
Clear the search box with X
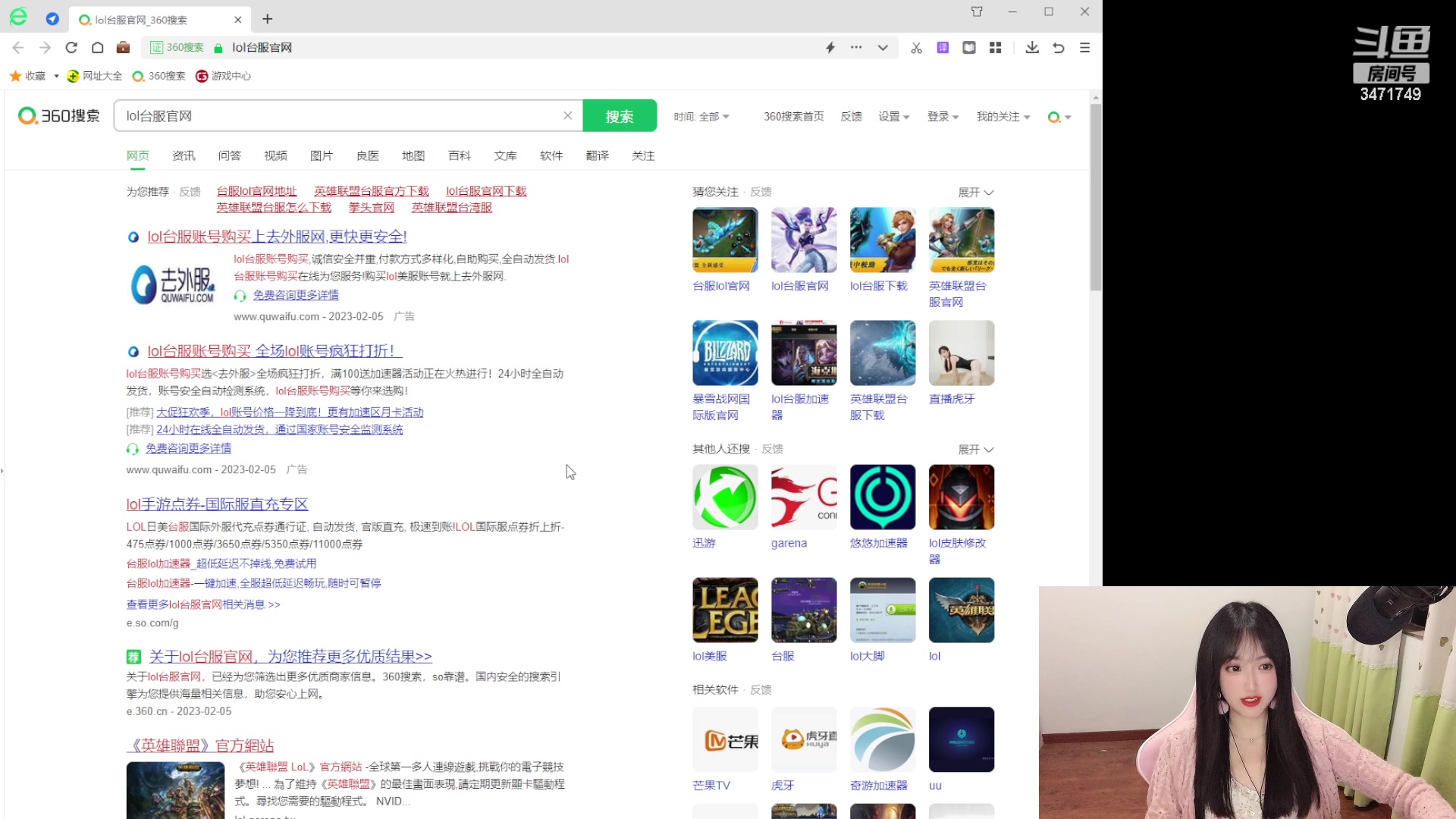pos(567,116)
